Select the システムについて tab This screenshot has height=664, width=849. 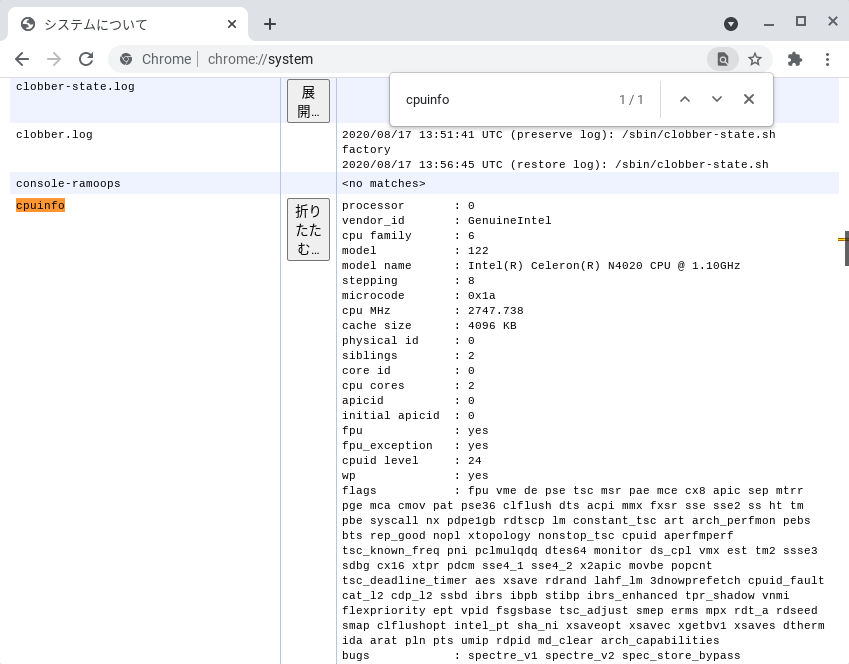click(120, 24)
